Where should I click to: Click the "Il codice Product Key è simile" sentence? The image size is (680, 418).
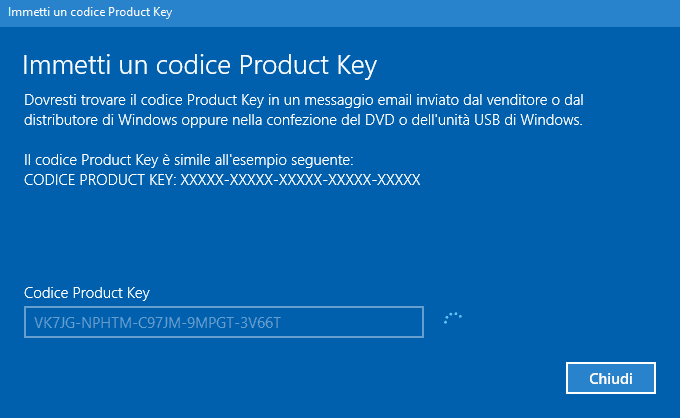(189, 160)
